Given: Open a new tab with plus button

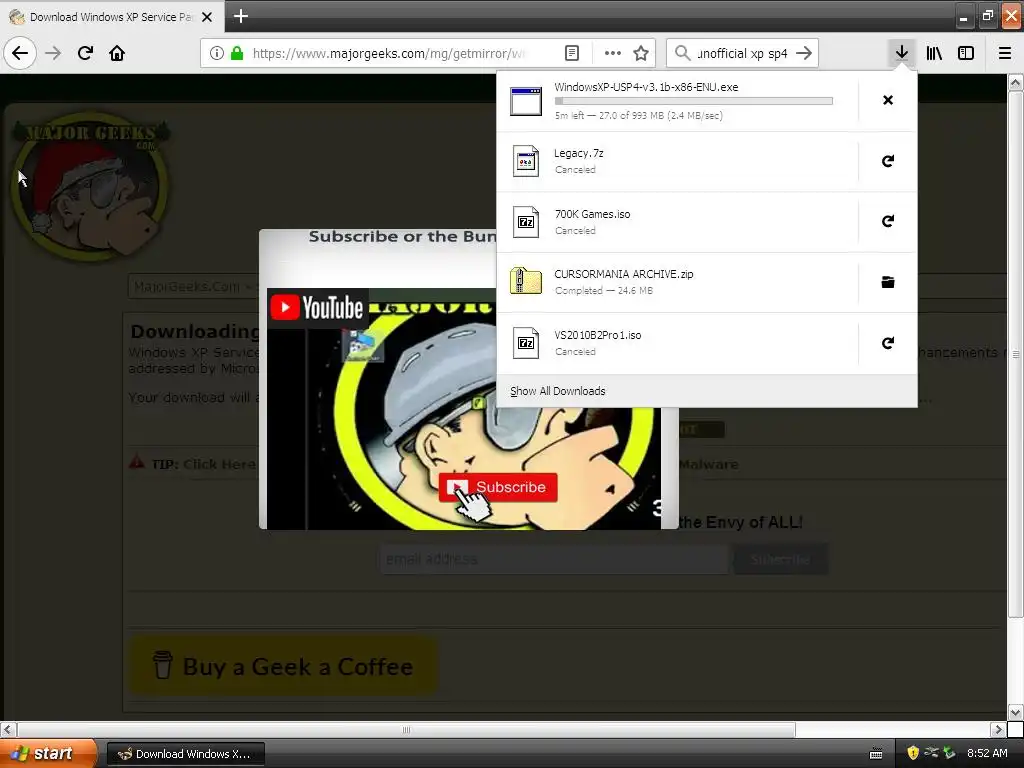Looking at the screenshot, I should click(240, 16).
